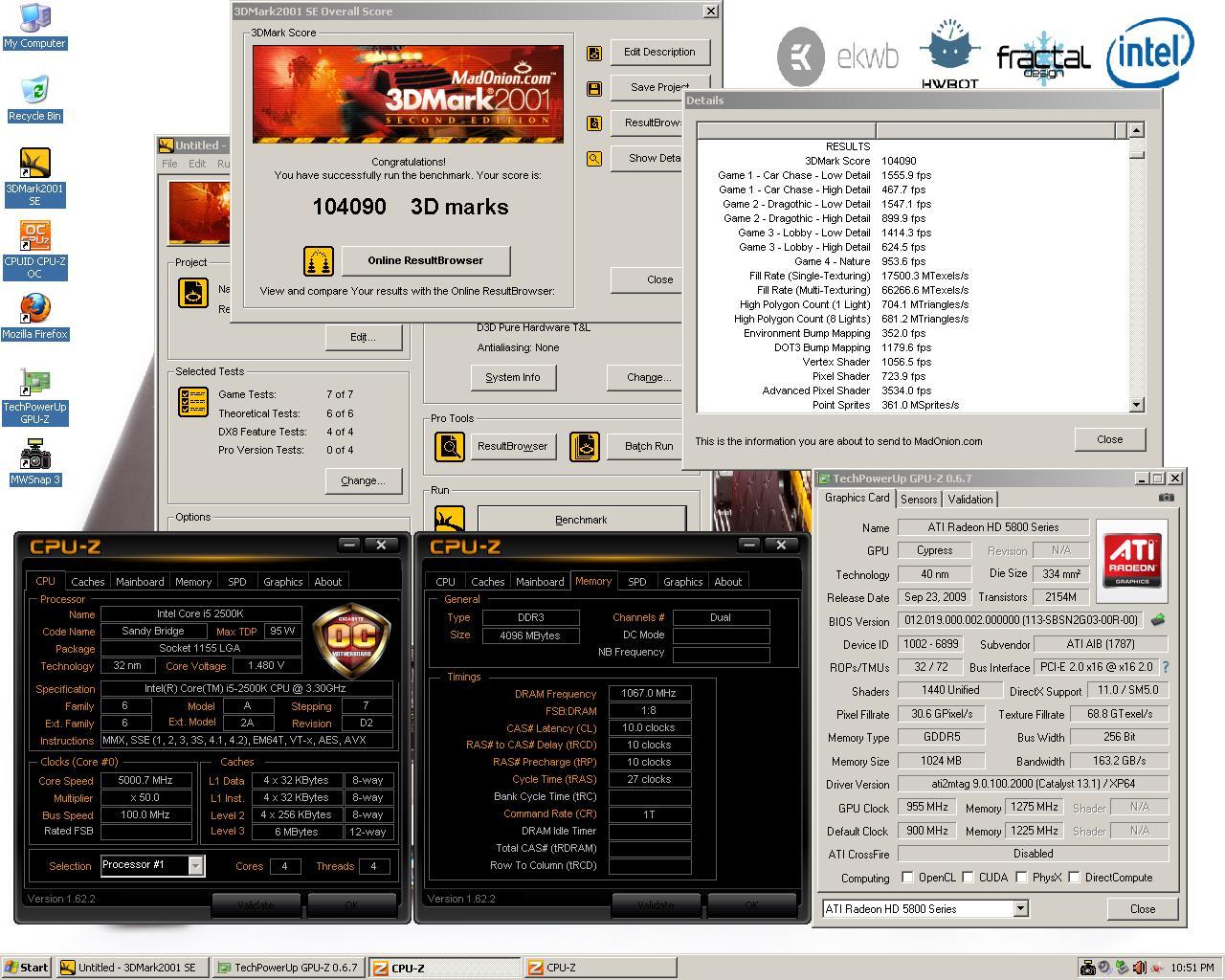Click the Run benchmark icon in 3DMark

450,519
